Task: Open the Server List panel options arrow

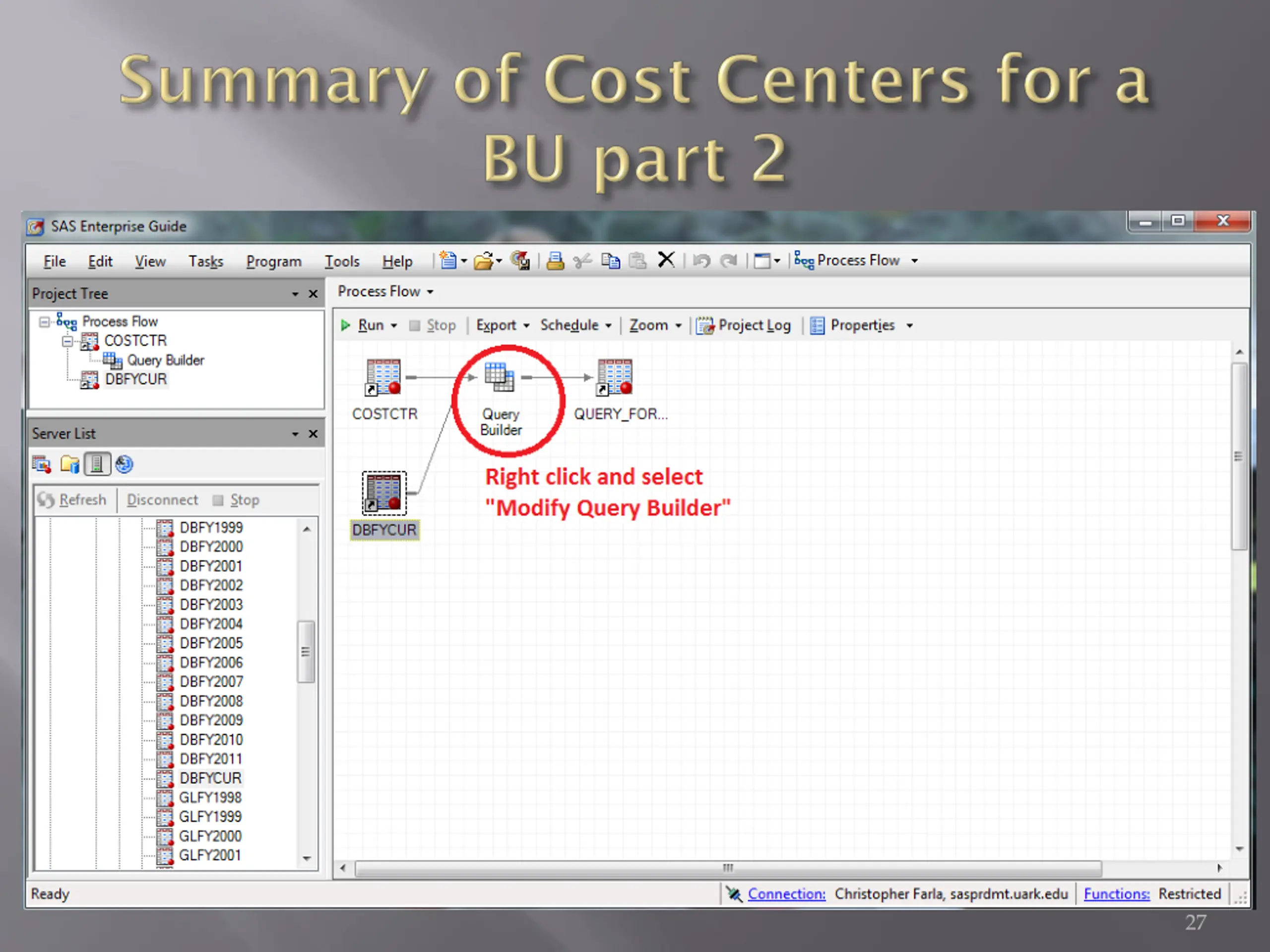Action: click(295, 434)
